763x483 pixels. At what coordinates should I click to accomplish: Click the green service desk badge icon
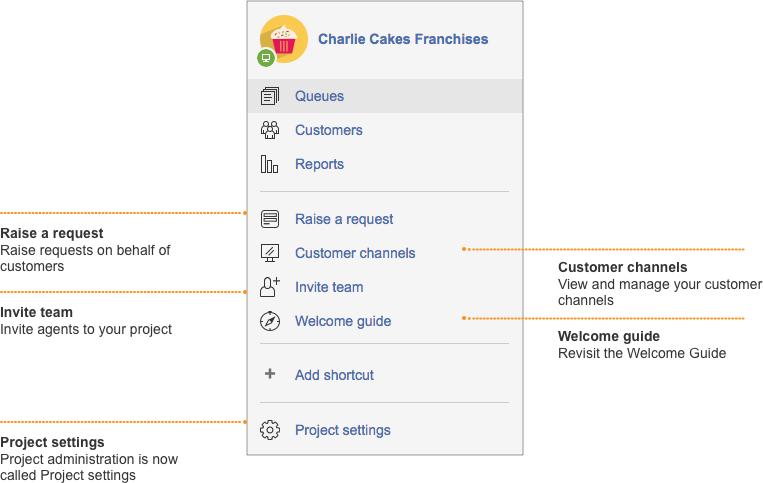pyautogui.click(x=265, y=58)
